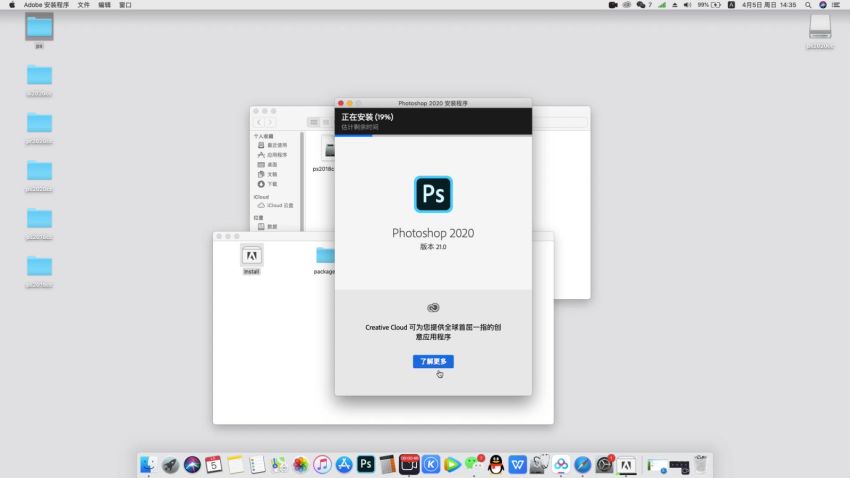
Task: Click the WeChat menu bar icon
Action: tap(641, 5)
